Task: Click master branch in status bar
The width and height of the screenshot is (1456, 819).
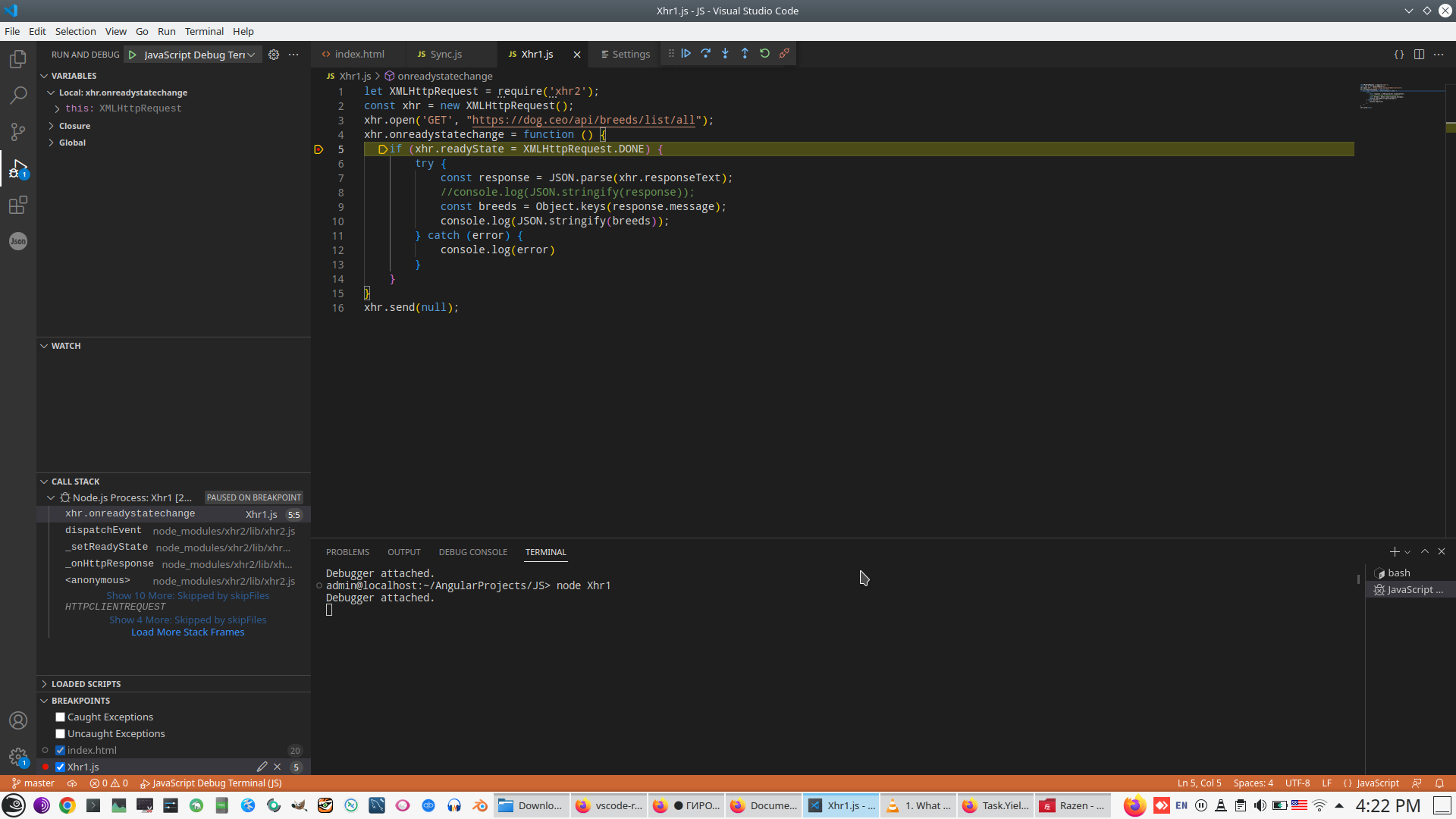Action: (x=33, y=783)
